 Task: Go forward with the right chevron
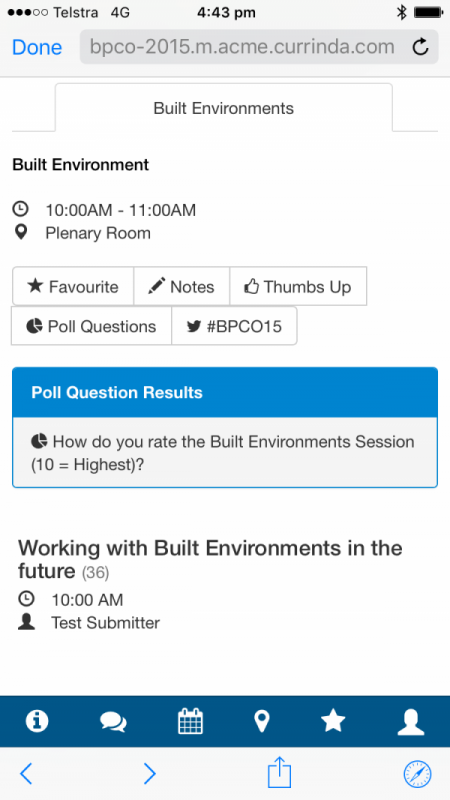[x=149, y=774]
